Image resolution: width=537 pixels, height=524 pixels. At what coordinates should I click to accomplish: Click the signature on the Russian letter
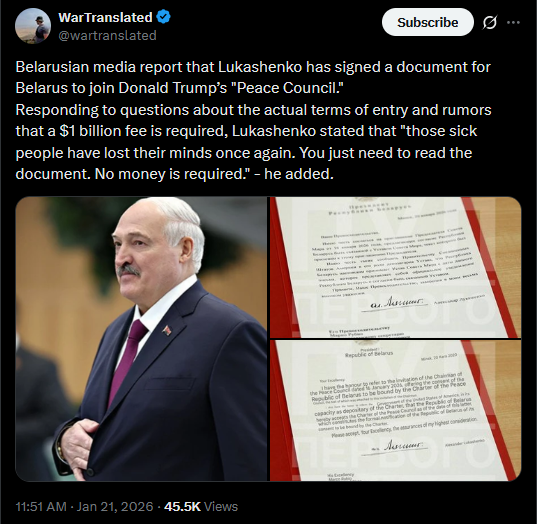point(398,302)
